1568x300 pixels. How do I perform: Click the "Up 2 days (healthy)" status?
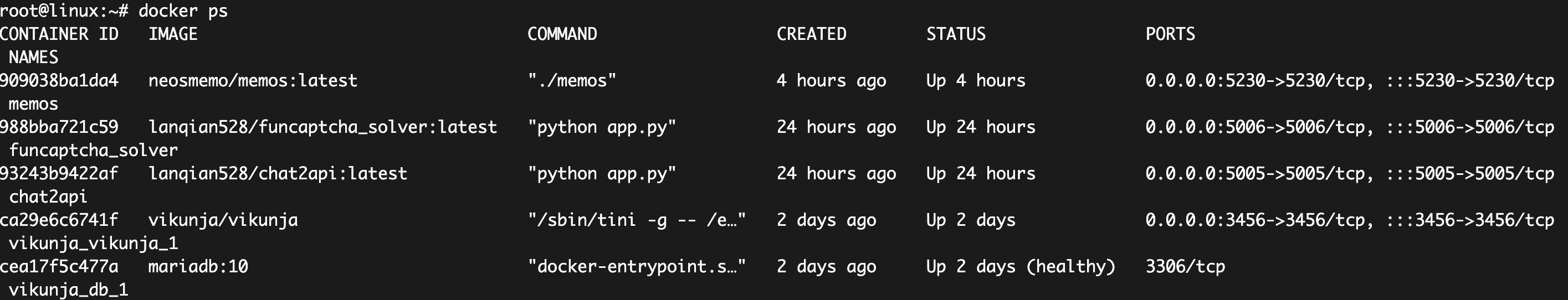(x=1021, y=267)
